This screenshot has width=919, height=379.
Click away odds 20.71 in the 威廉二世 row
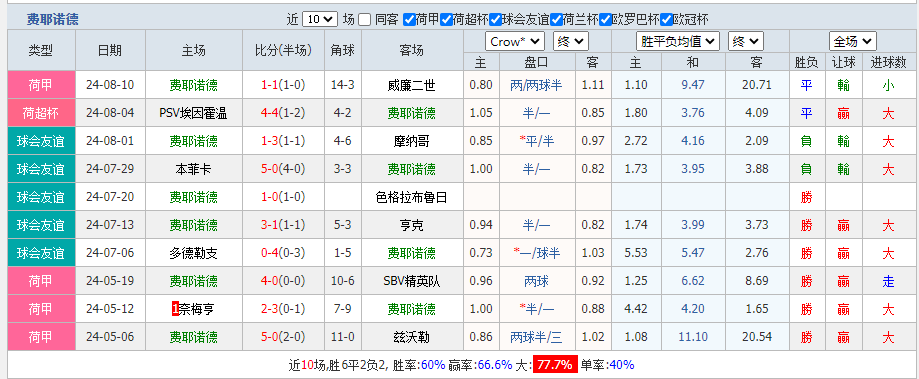coord(756,85)
